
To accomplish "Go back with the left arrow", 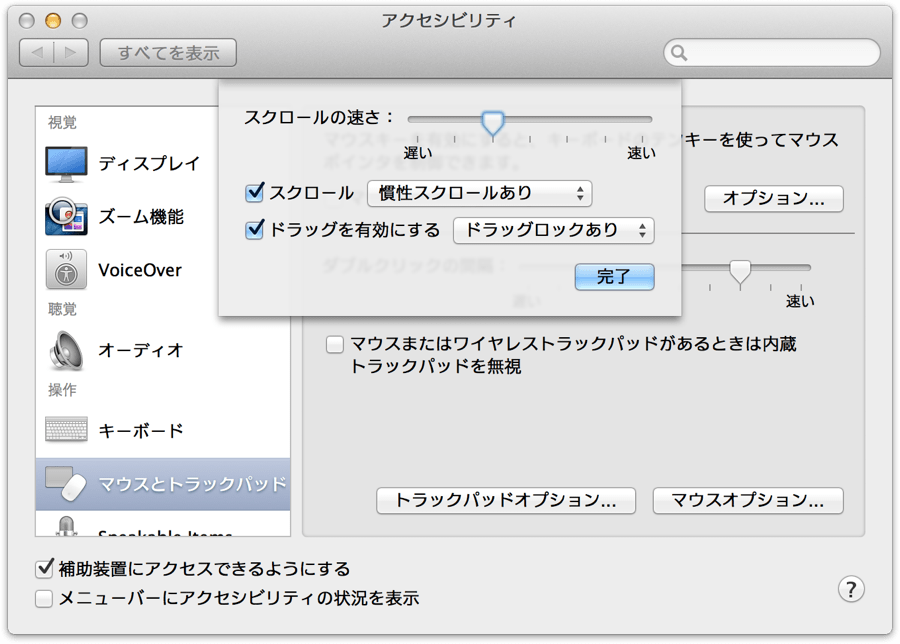I will [37, 53].
